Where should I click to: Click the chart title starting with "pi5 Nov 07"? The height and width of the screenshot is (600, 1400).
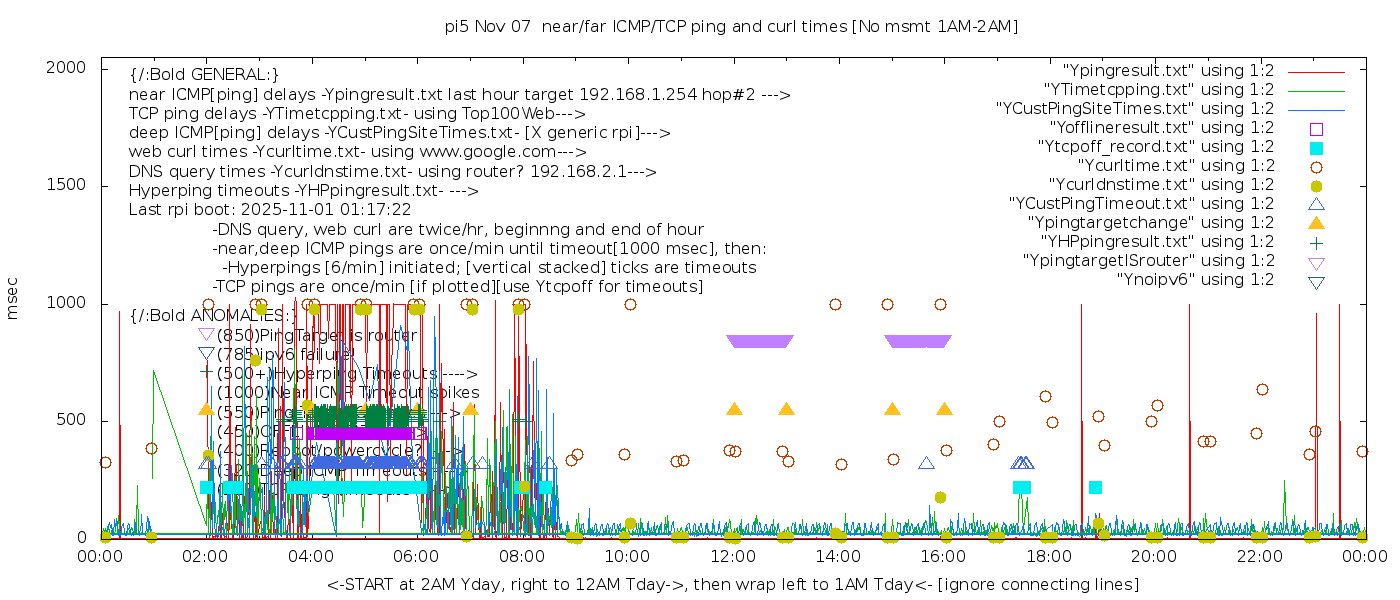click(731, 27)
